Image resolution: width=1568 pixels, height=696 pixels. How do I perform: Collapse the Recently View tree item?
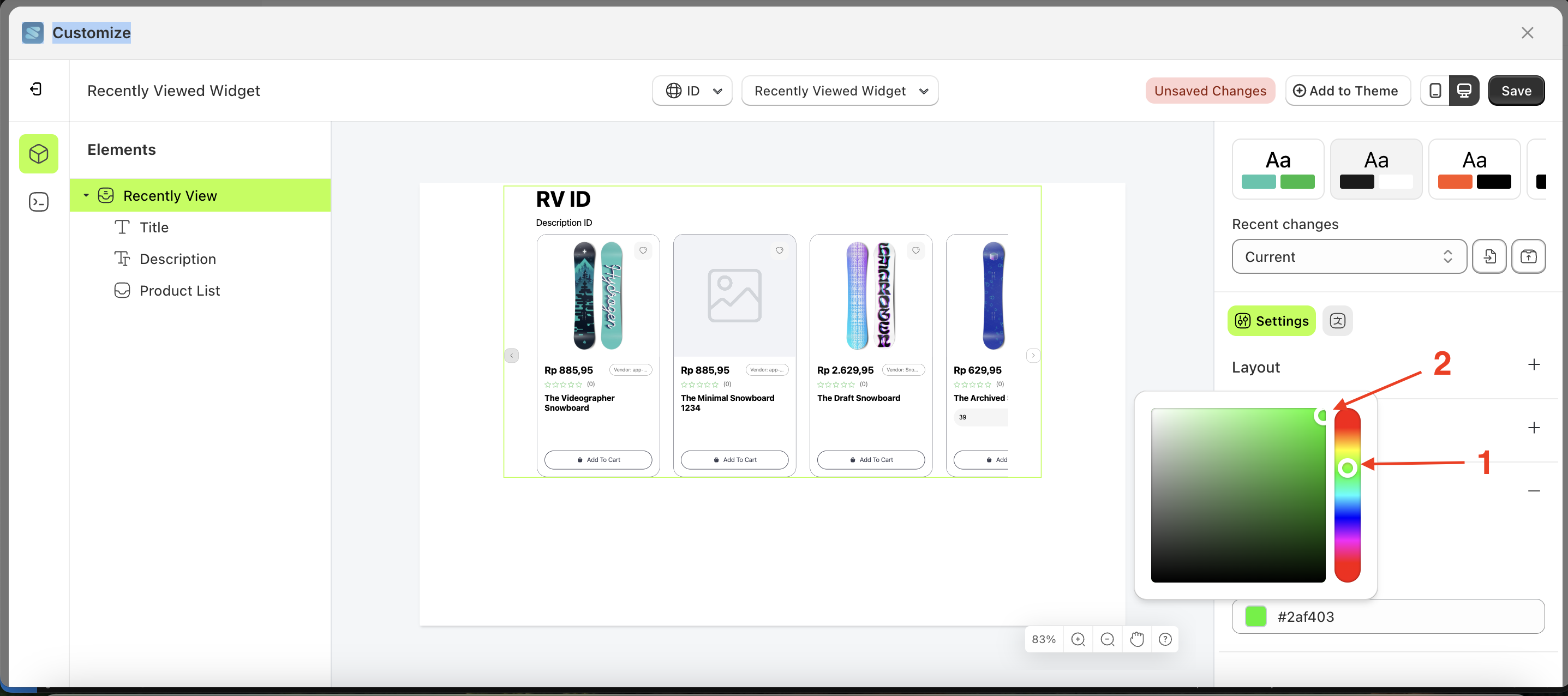pyautogui.click(x=86, y=195)
